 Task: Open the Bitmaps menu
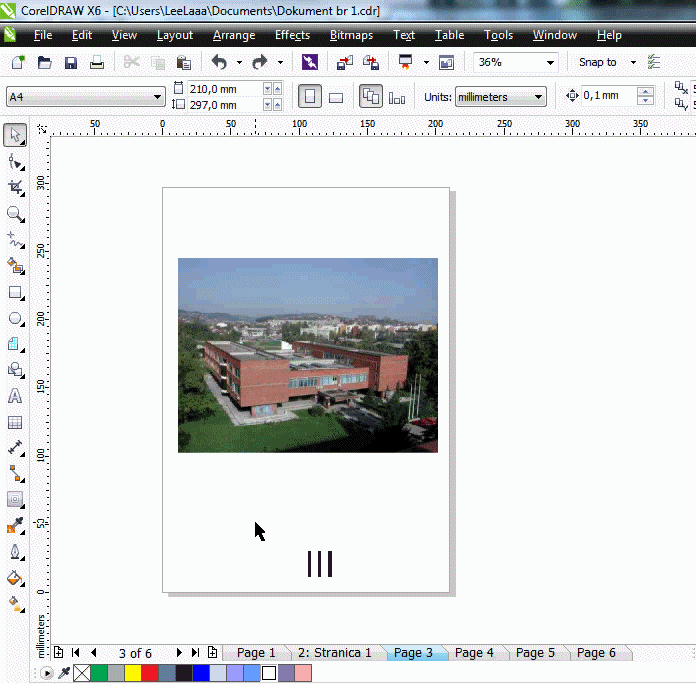click(351, 35)
